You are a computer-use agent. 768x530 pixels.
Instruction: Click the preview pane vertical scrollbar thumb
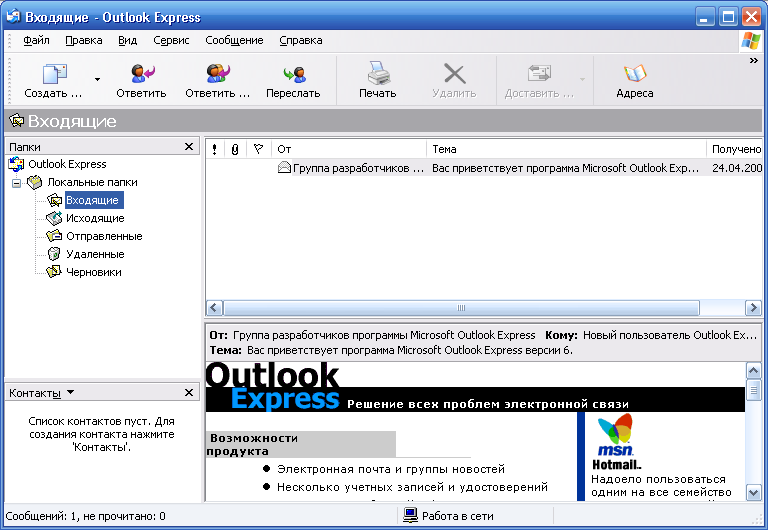coord(753,390)
